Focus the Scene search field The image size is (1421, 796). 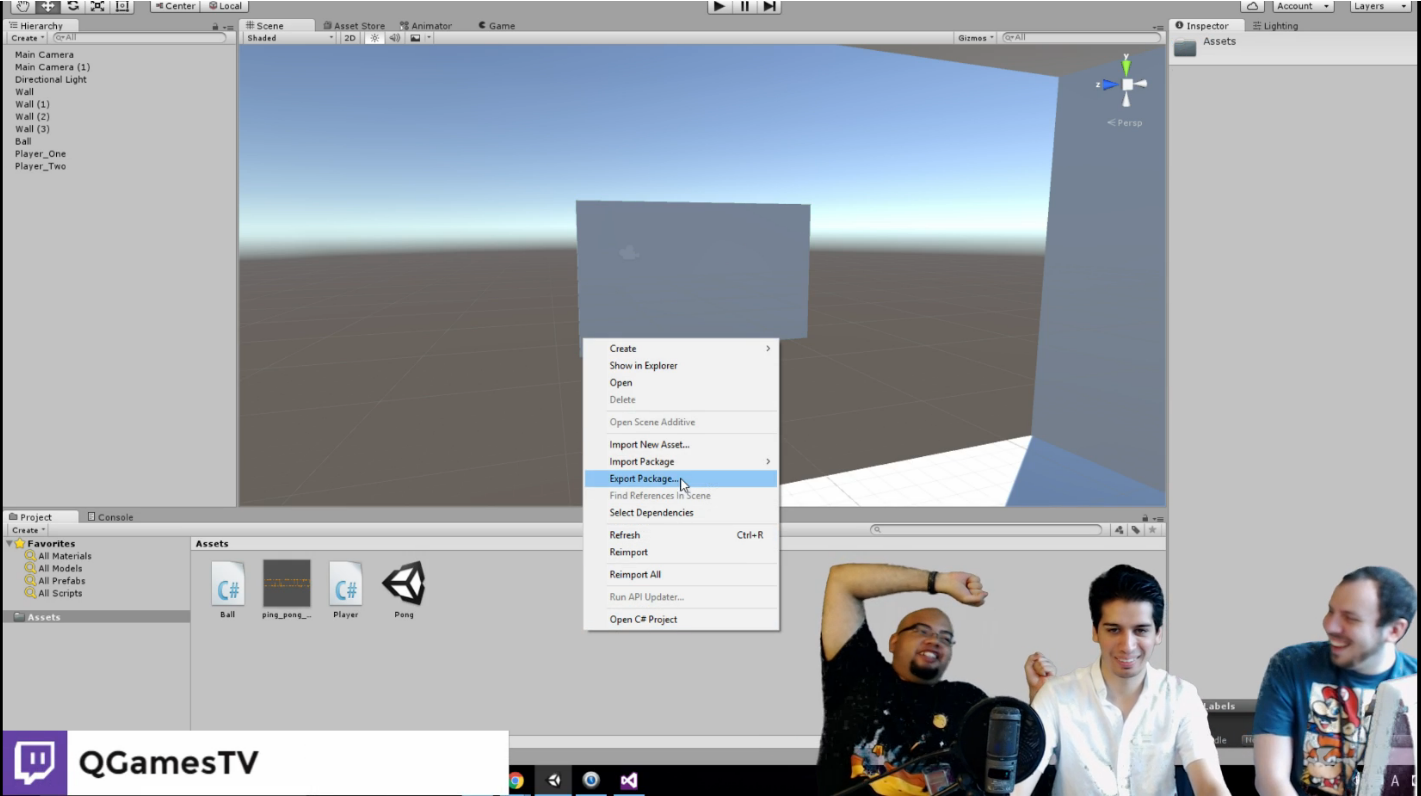coord(1082,38)
